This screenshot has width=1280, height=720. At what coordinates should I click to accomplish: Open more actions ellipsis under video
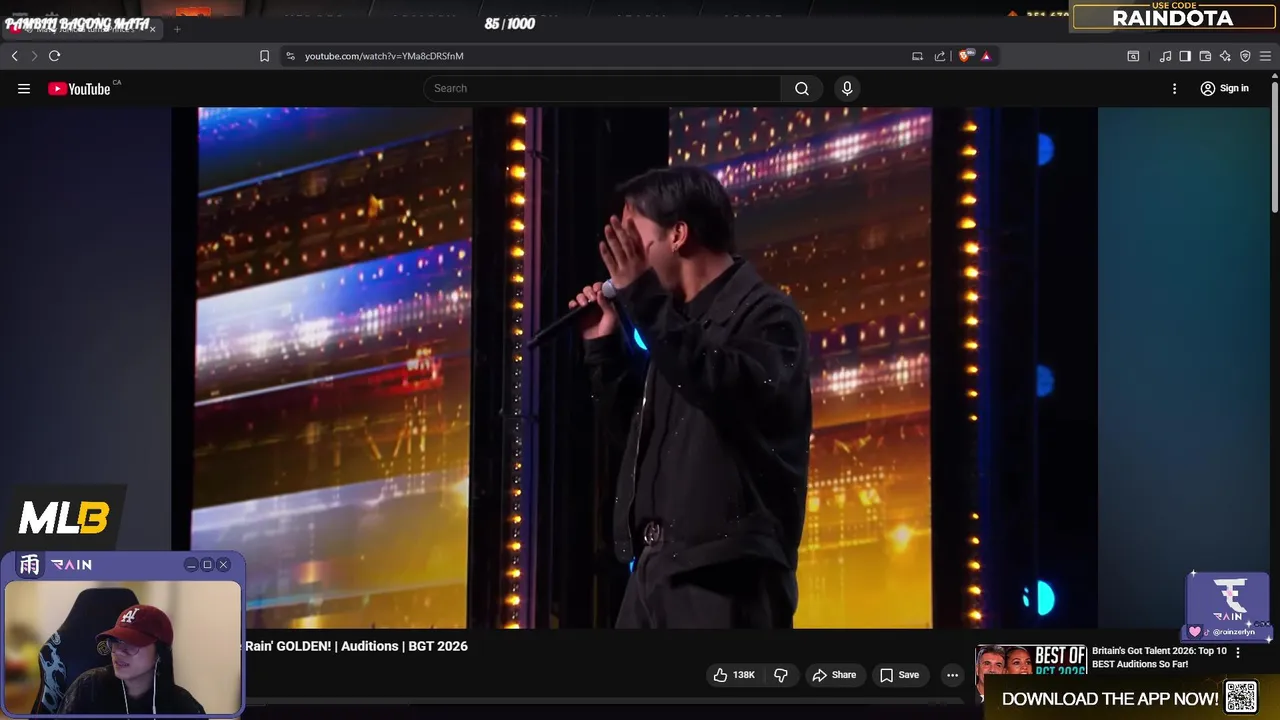952,675
